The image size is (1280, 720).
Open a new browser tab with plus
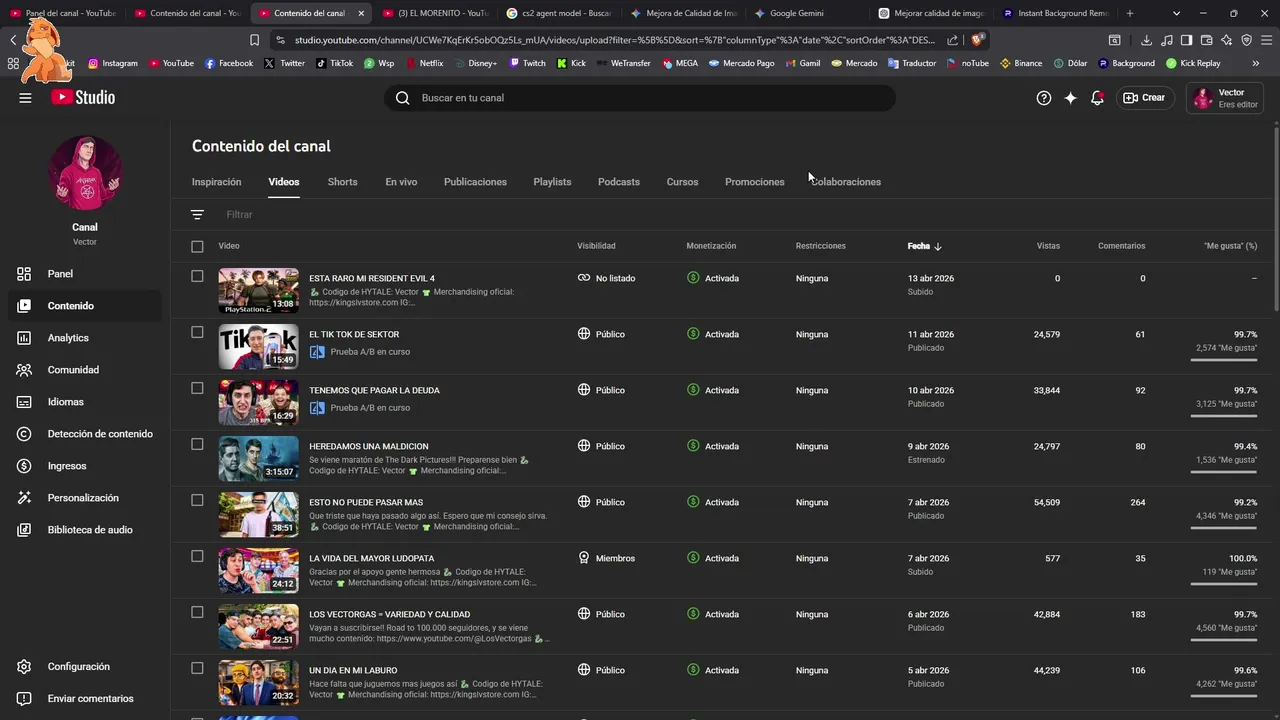[1130, 13]
